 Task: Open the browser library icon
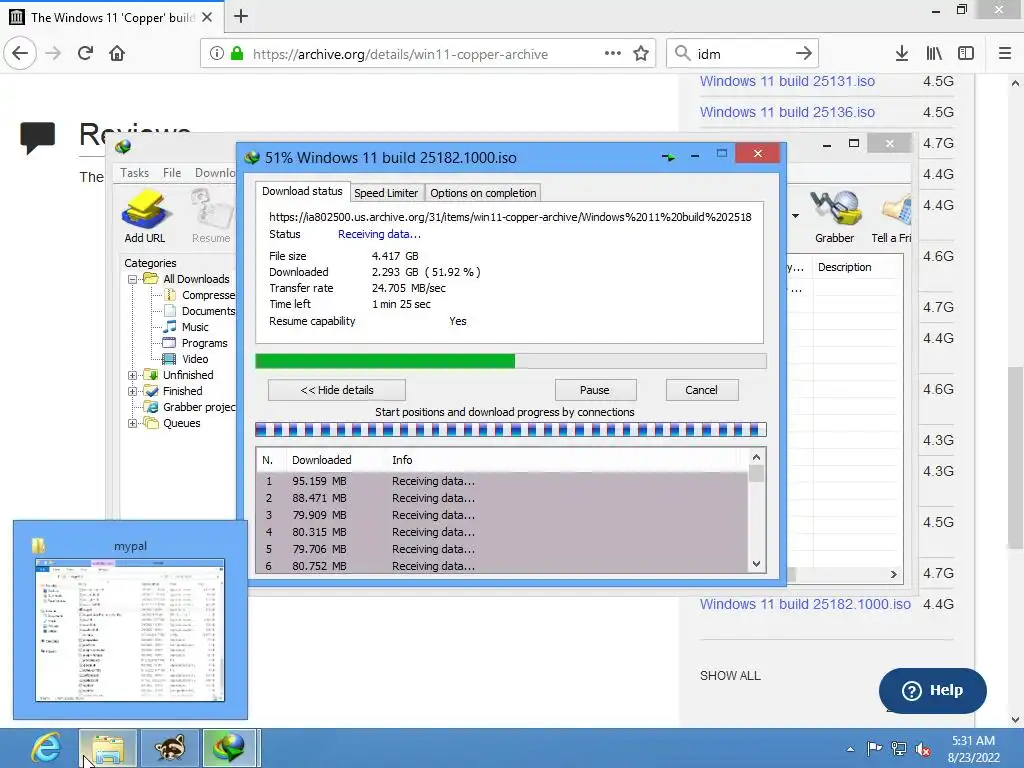[x=934, y=54]
